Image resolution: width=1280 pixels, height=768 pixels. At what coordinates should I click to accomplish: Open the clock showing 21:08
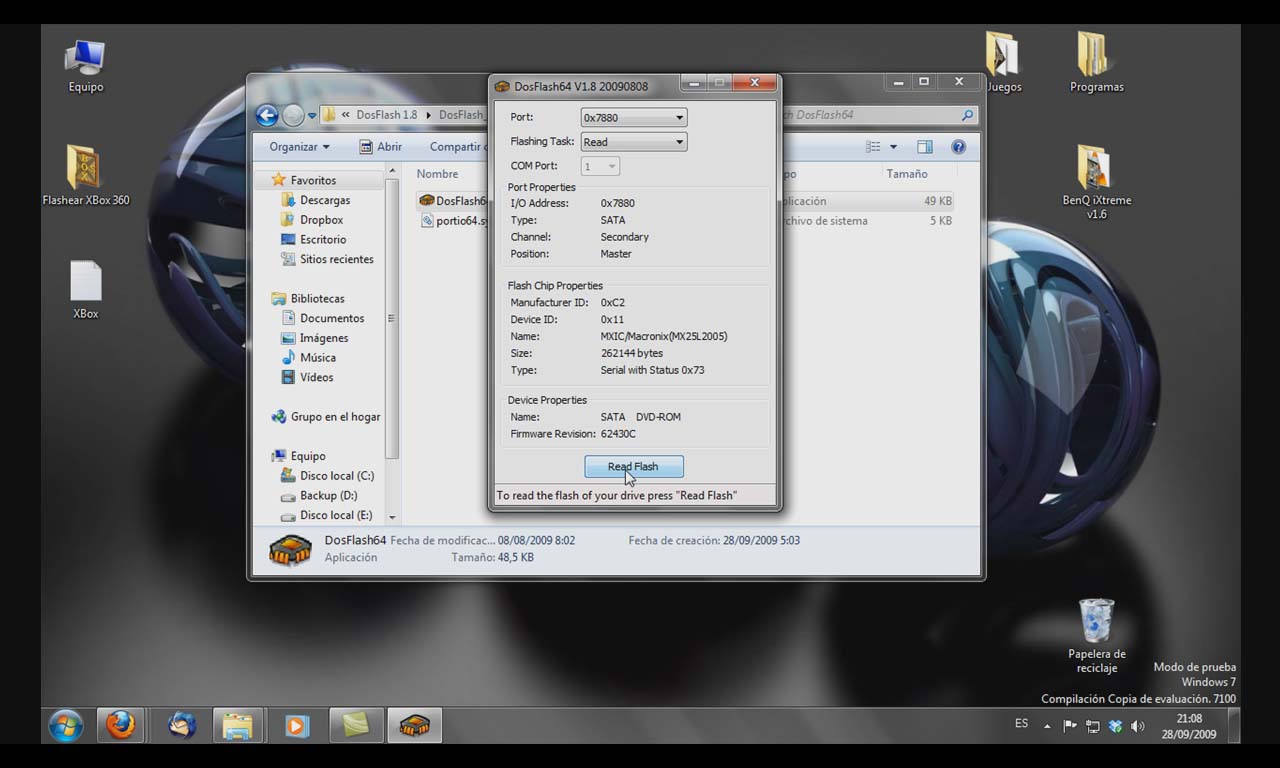pyautogui.click(x=1189, y=726)
